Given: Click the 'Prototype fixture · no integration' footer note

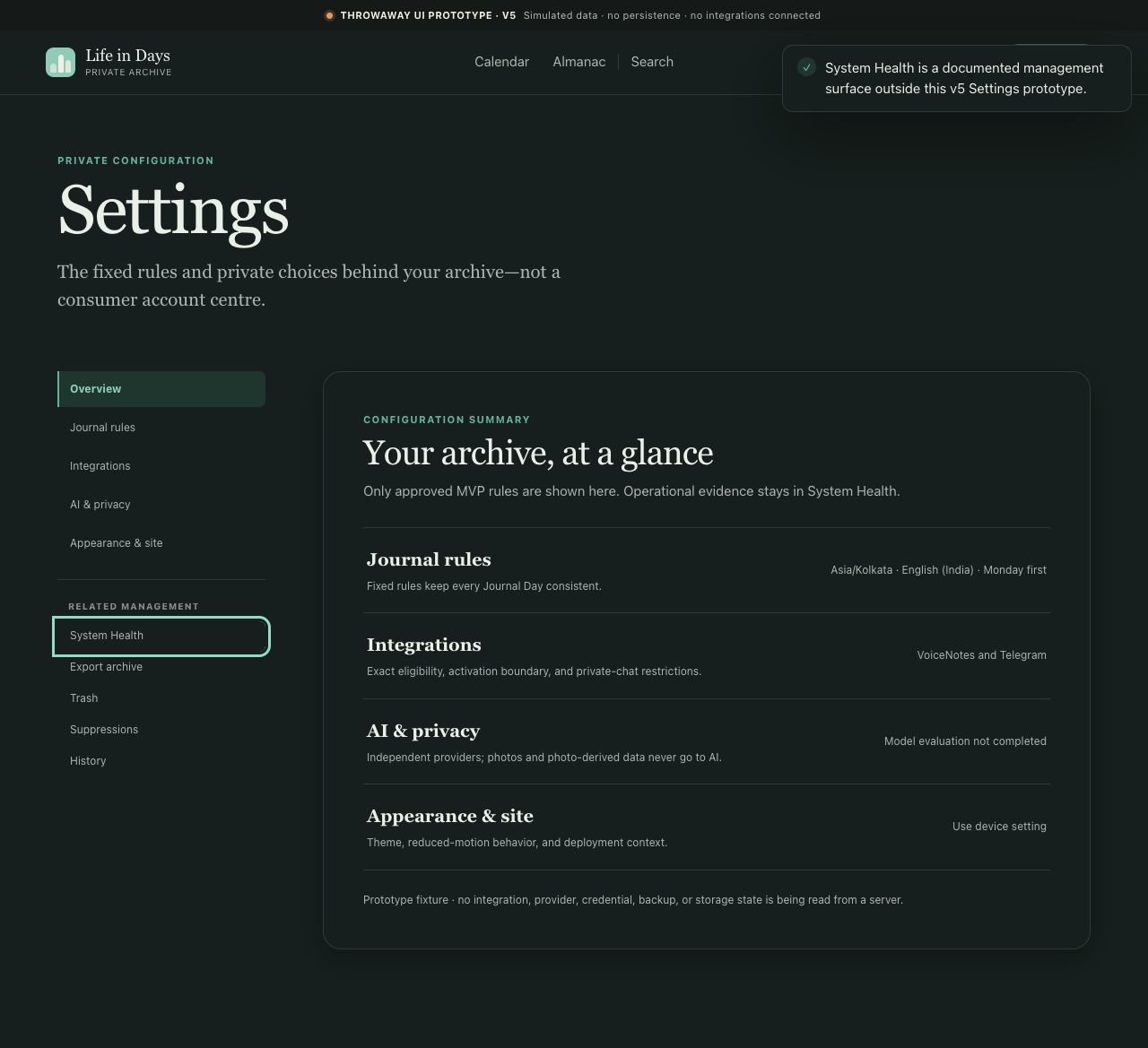Looking at the screenshot, I should click(633, 900).
